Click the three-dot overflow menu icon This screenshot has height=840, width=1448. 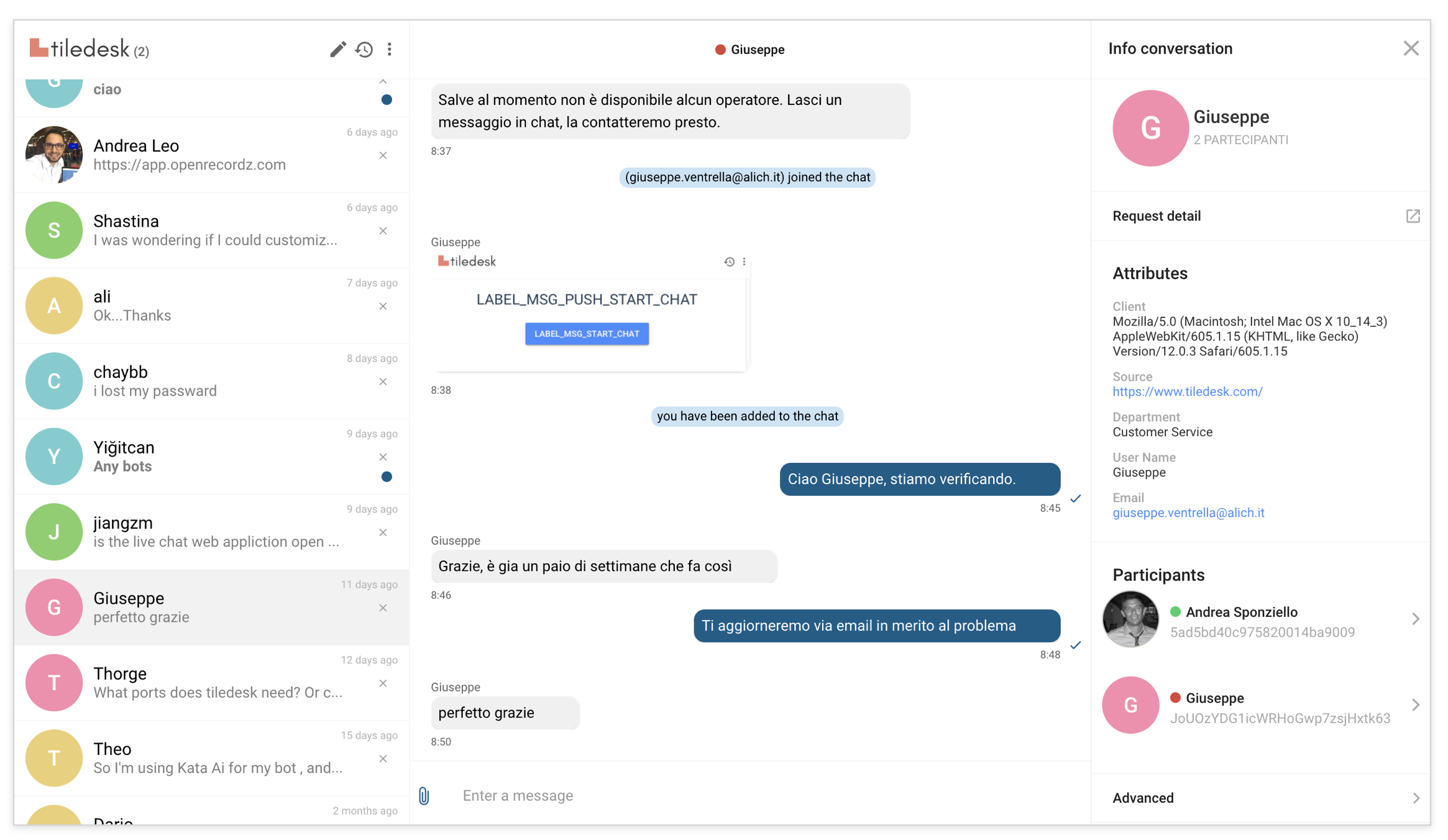coord(390,47)
